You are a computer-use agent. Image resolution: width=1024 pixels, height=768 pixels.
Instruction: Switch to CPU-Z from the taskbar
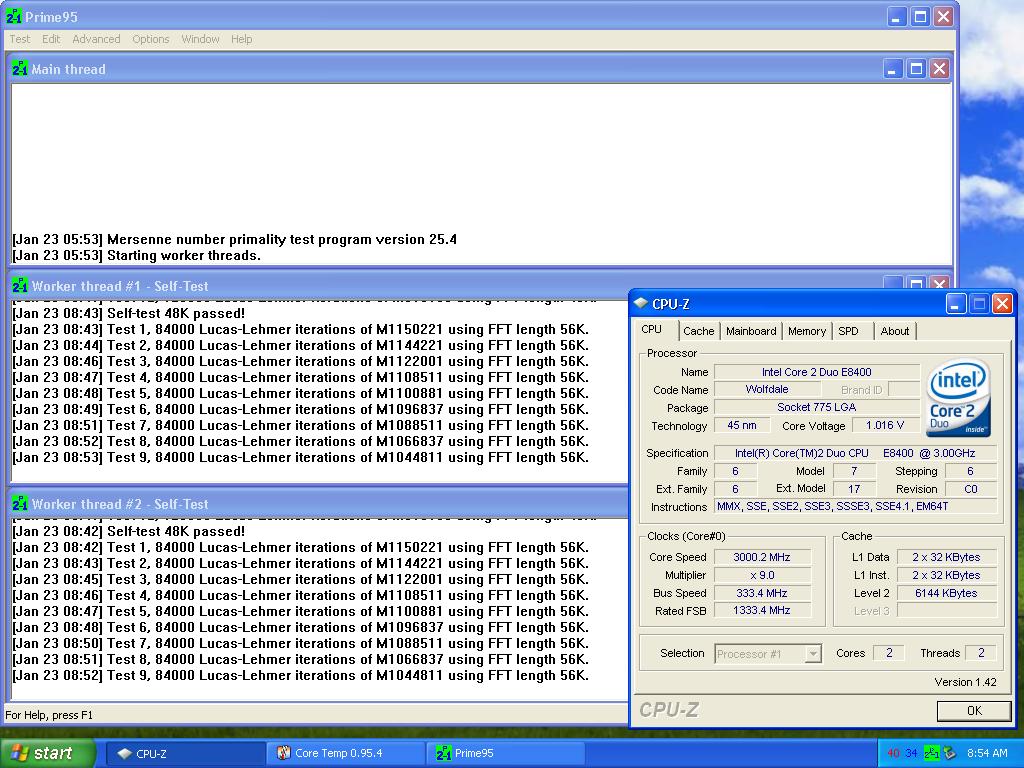pyautogui.click(x=185, y=754)
